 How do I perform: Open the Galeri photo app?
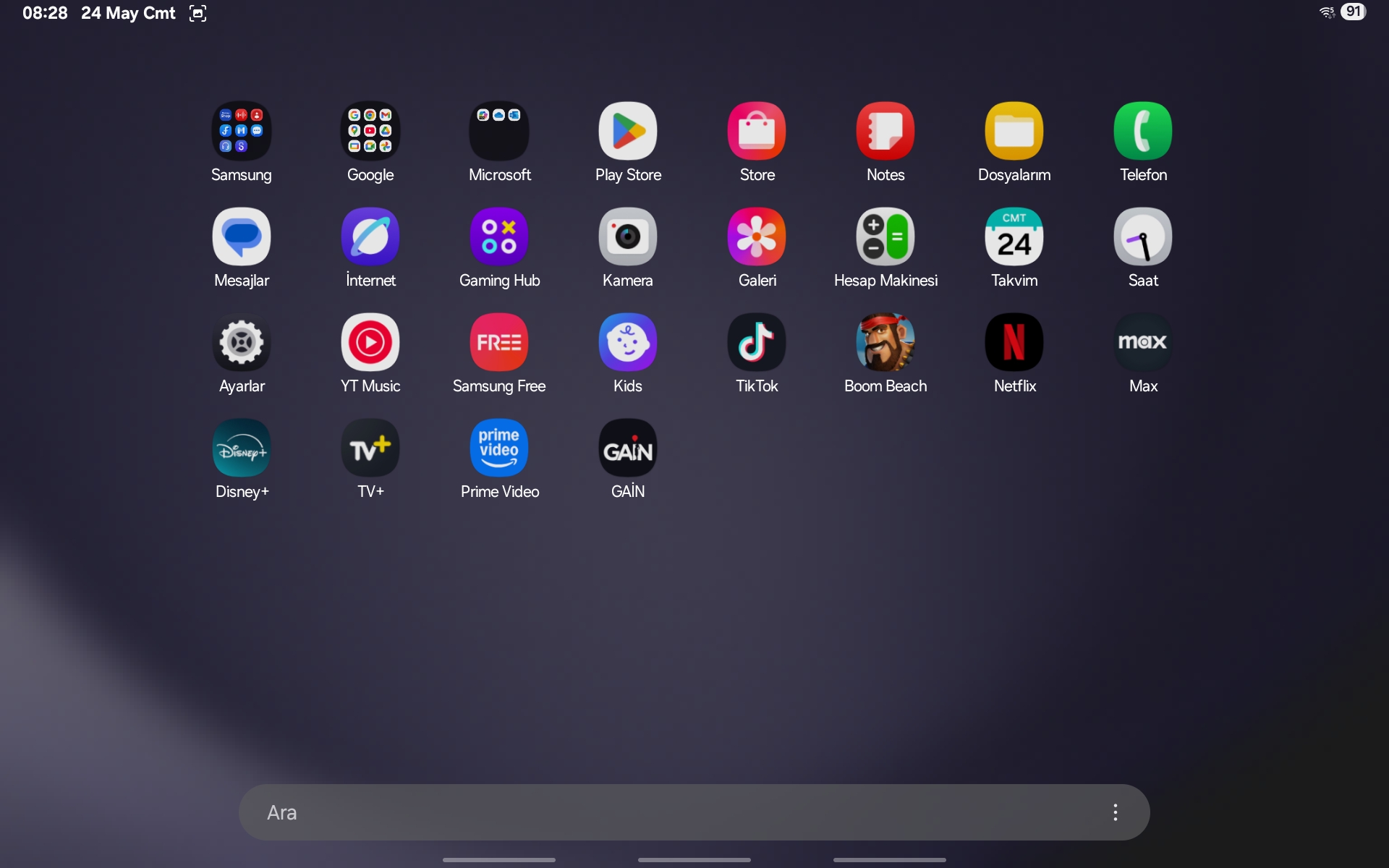(757, 237)
